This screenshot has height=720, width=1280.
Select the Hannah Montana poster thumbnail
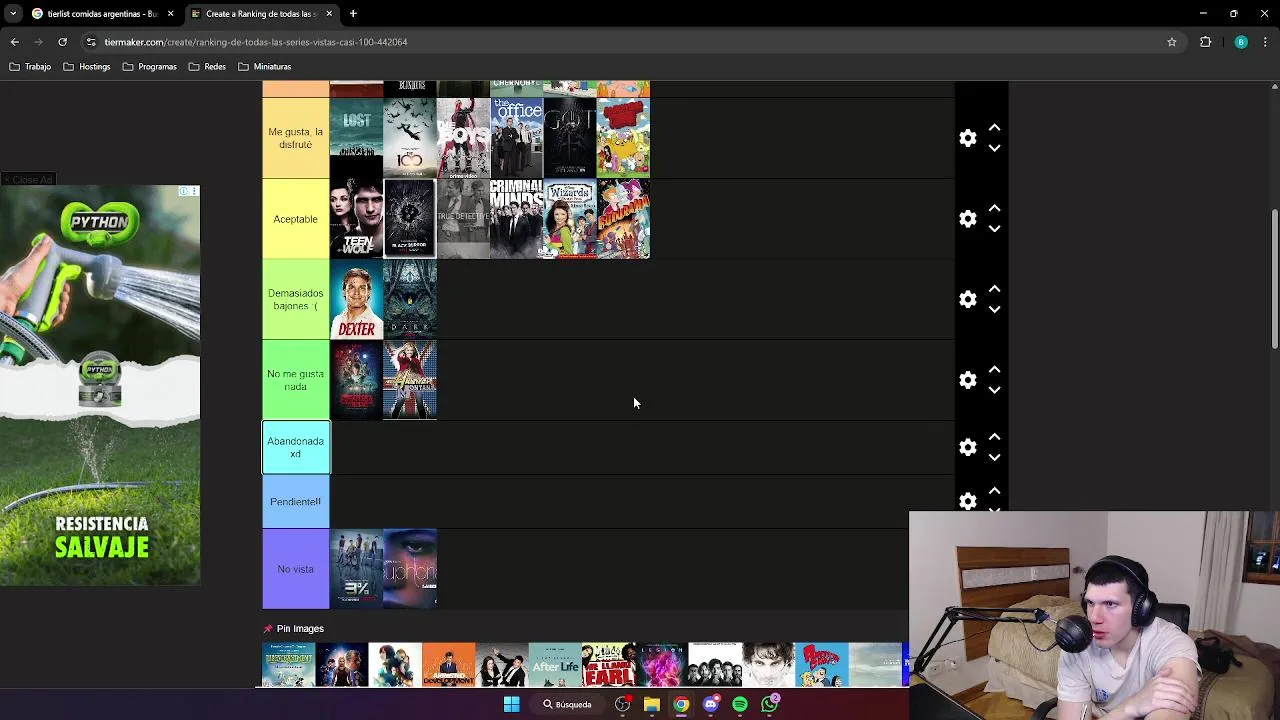tap(410, 380)
